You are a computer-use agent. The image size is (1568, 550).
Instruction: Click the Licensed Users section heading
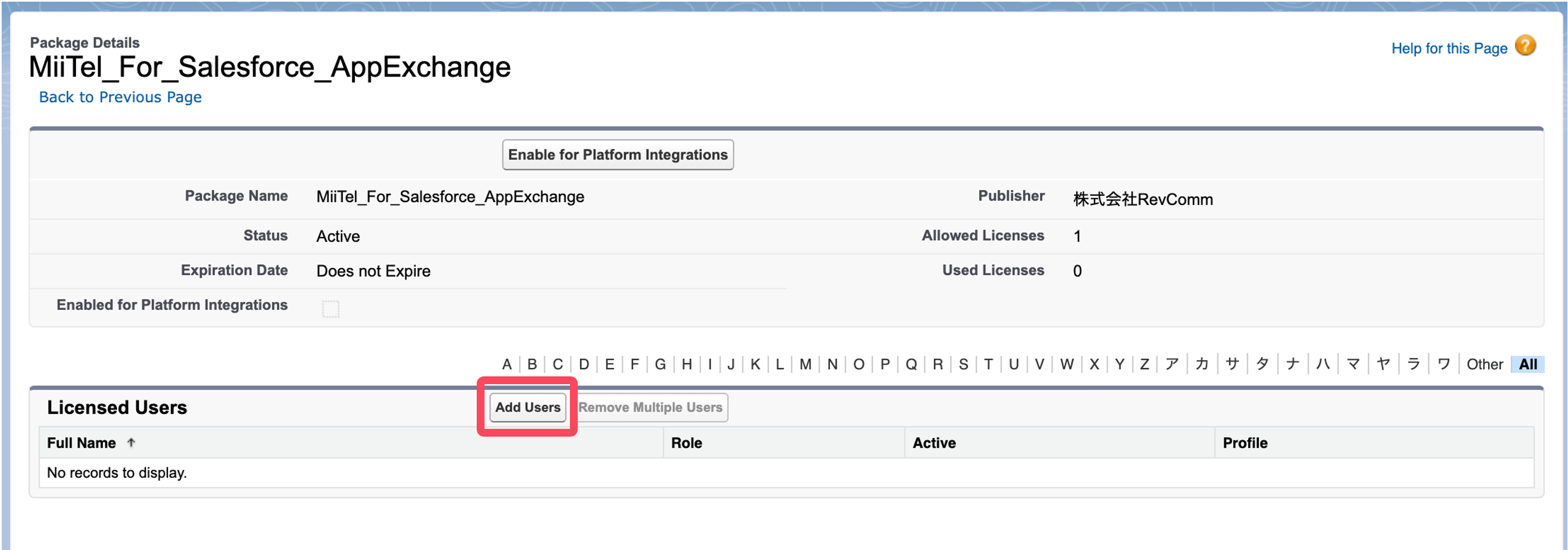click(x=117, y=407)
